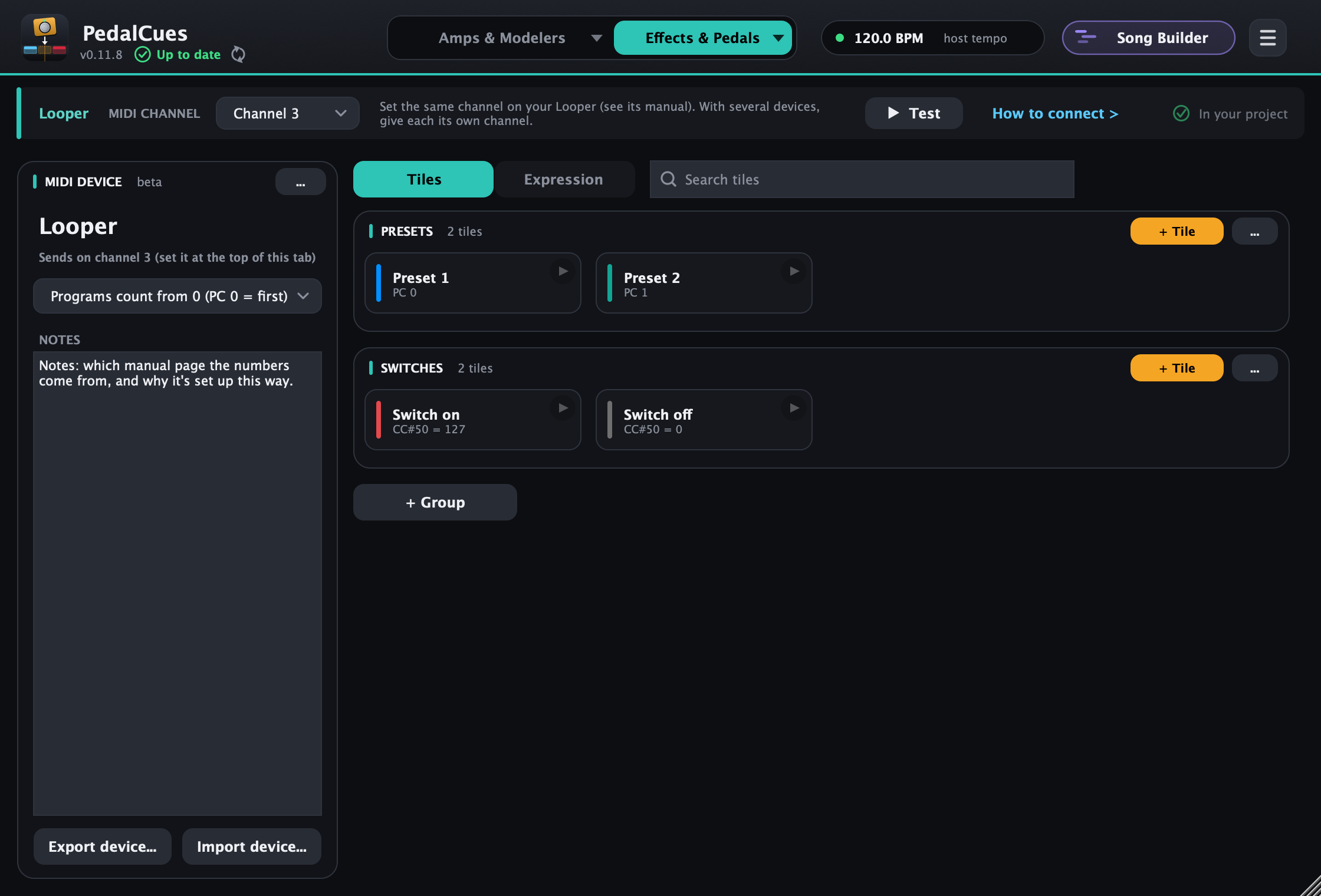Click the green tempo status dot
This screenshot has width=1321, height=896.
click(x=840, y=38)
